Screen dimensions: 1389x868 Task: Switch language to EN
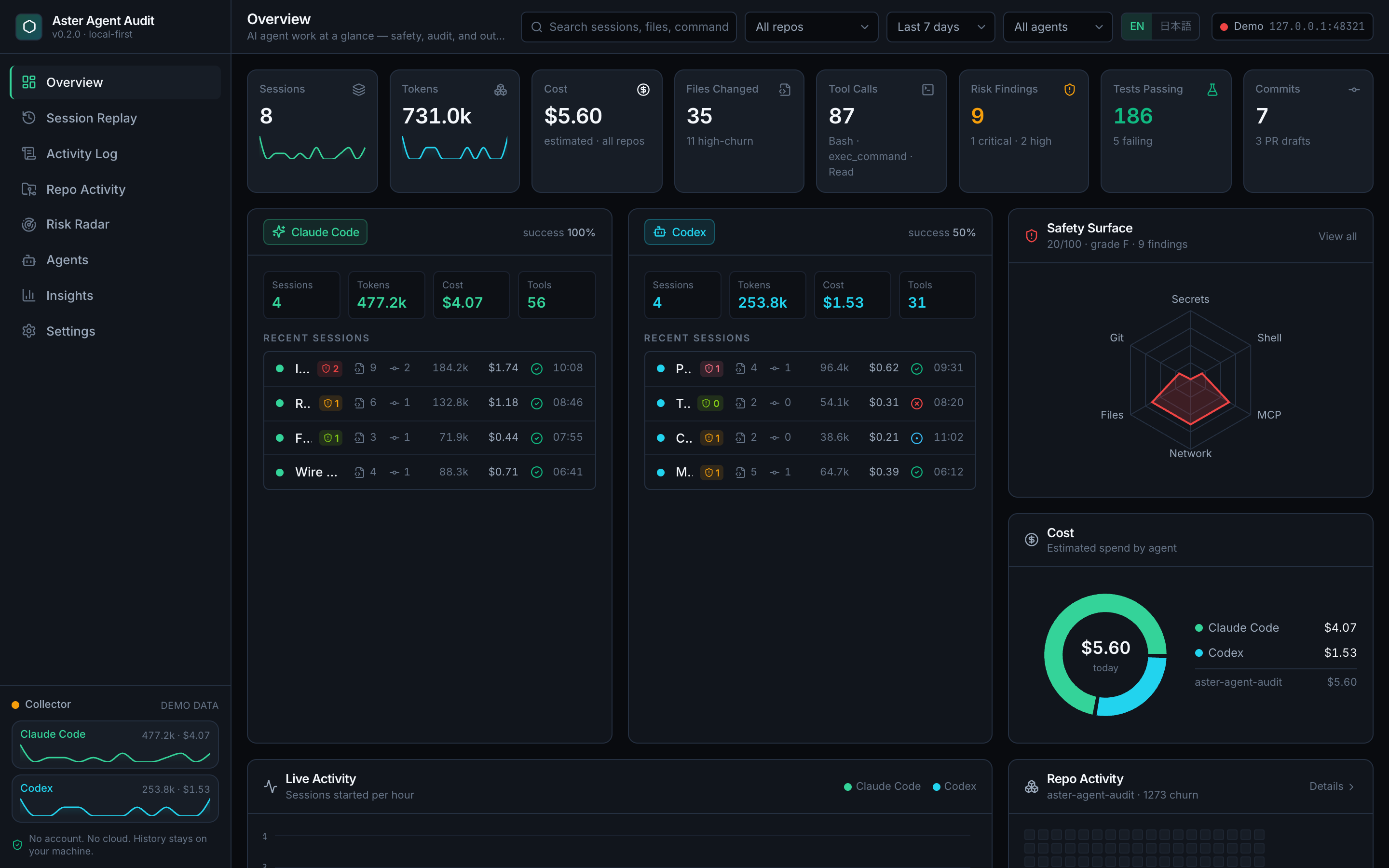pyautogui.click(x=1136, y=27)
